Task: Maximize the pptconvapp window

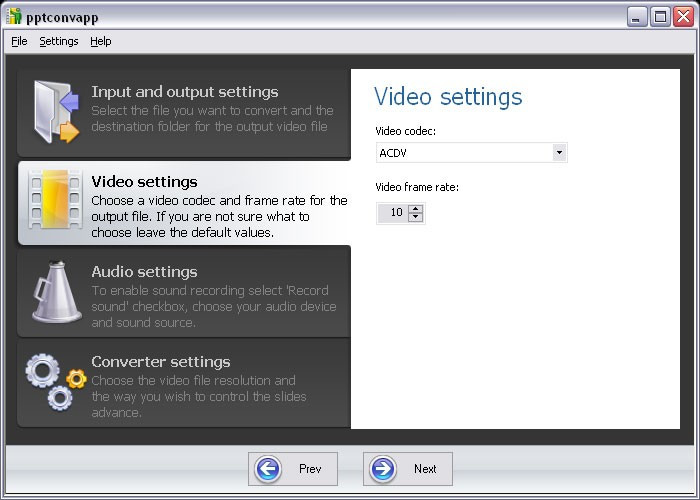Action: click(x=660, y=17)
